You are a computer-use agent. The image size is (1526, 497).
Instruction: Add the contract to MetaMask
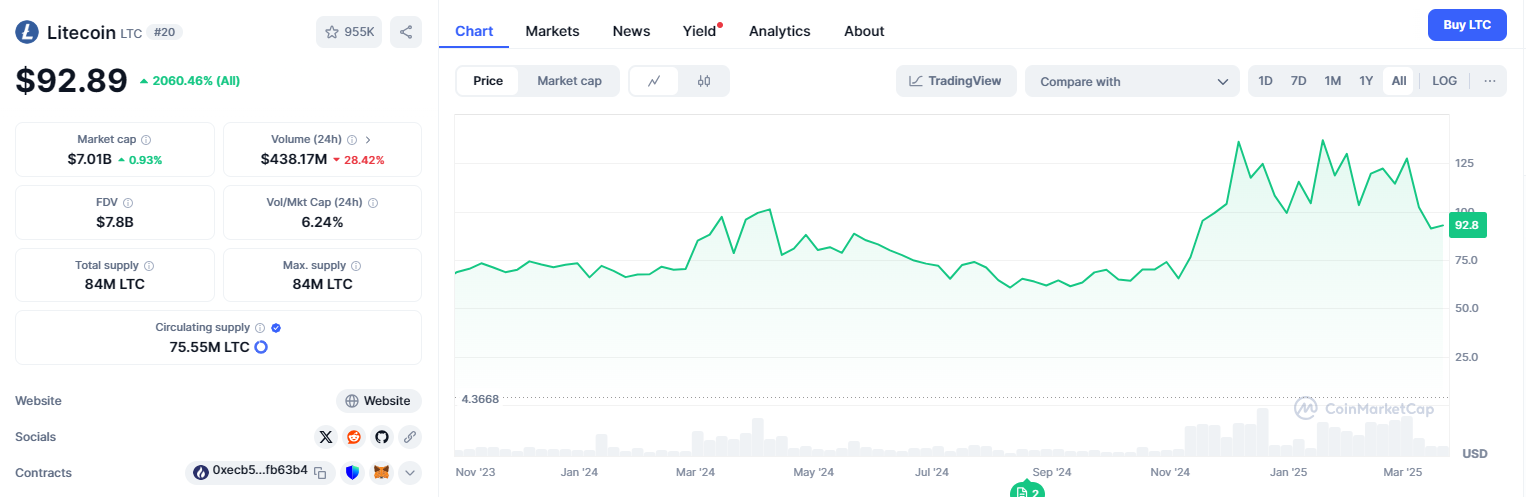pyautogui.click(x=381, y=472)
